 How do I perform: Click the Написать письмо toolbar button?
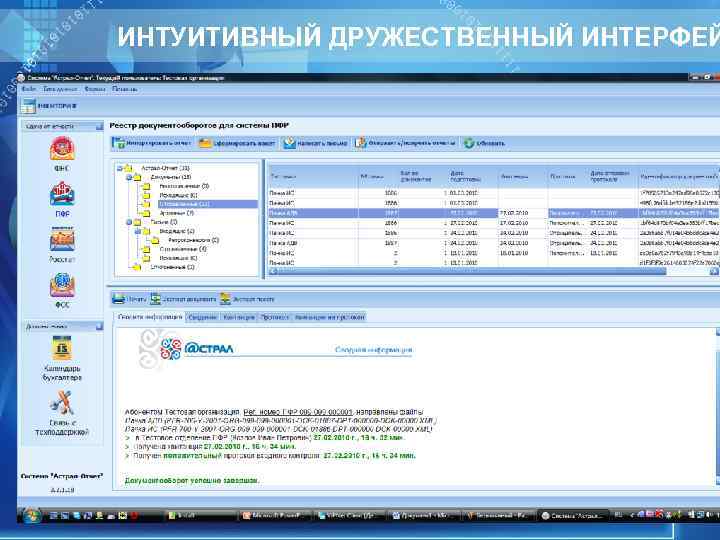[x=315, y=143]
